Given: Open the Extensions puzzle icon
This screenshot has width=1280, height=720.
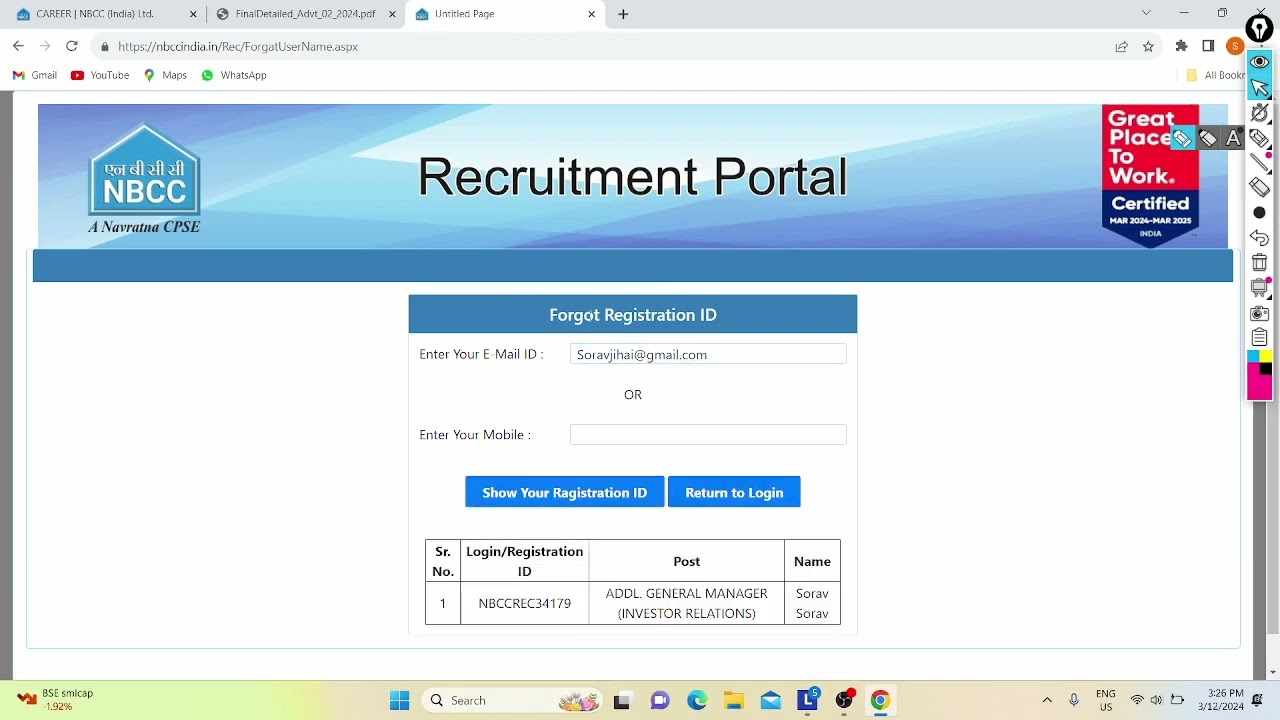Looking at the screenshot, I should click(1181, 46).
